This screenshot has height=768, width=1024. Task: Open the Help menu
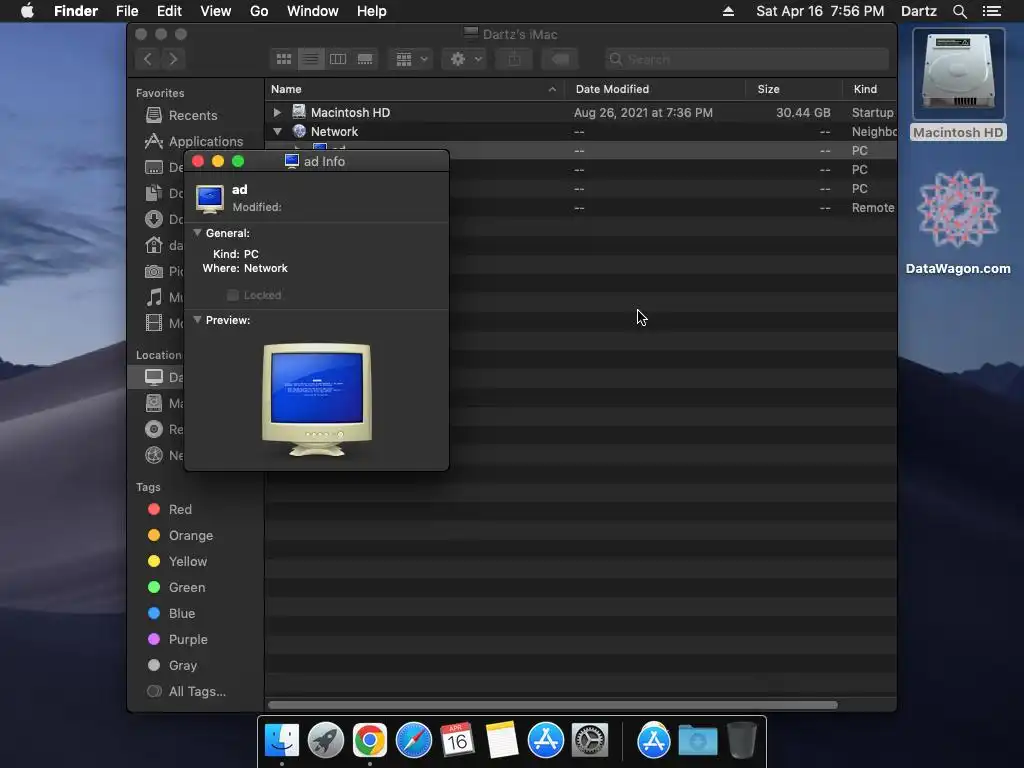(372, 11)
